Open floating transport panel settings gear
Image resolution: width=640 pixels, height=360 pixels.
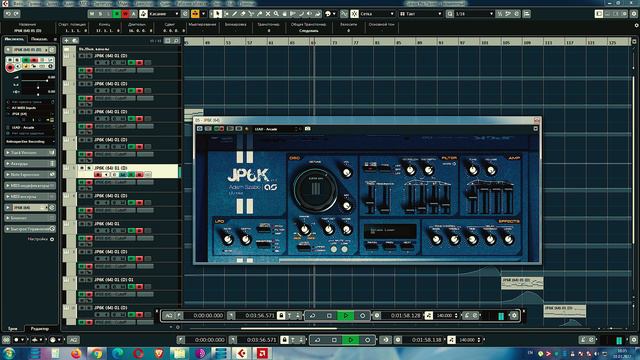(x=514, y=316)
